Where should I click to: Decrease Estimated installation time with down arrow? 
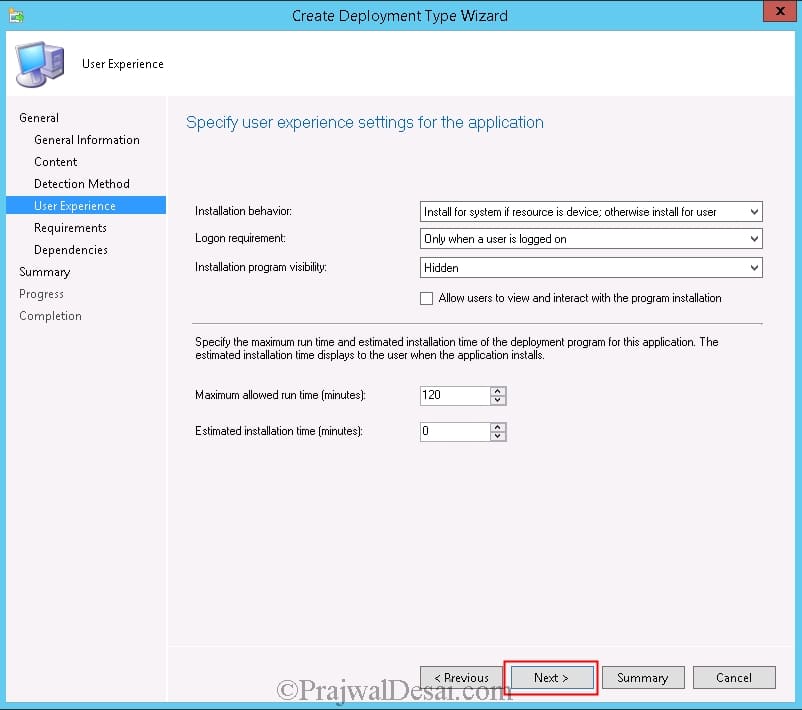pos(498,435)
